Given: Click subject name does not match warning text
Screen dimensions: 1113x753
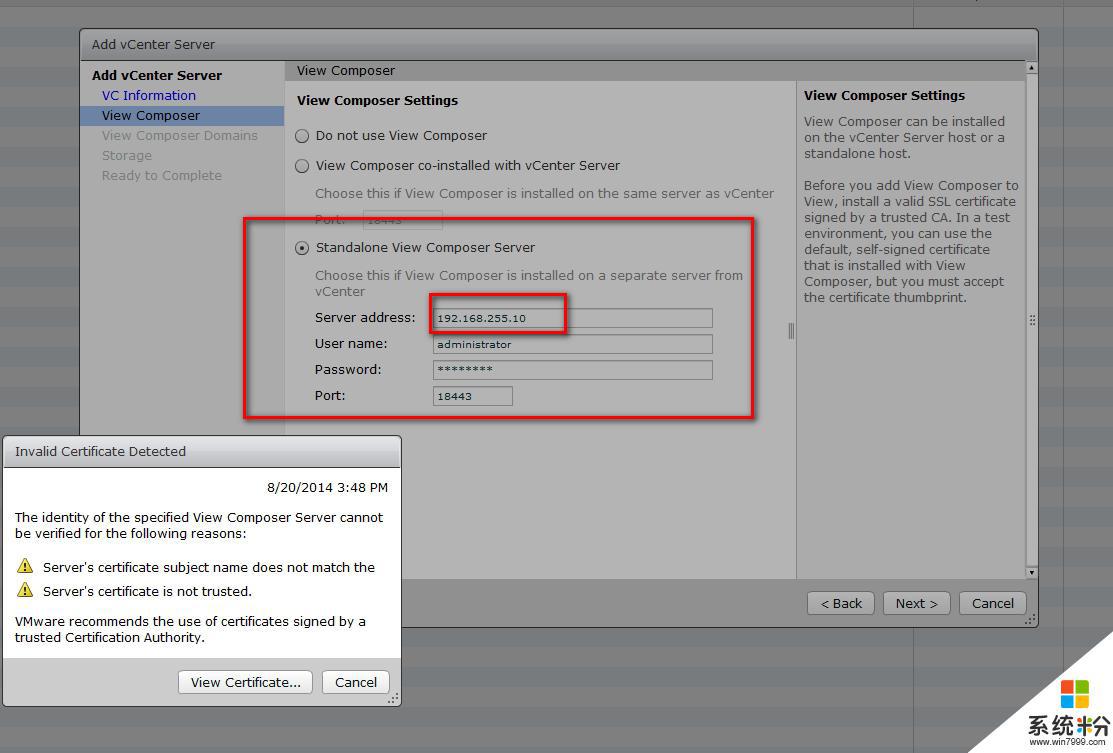Looking at the screenshot, I should click(209, 567).
